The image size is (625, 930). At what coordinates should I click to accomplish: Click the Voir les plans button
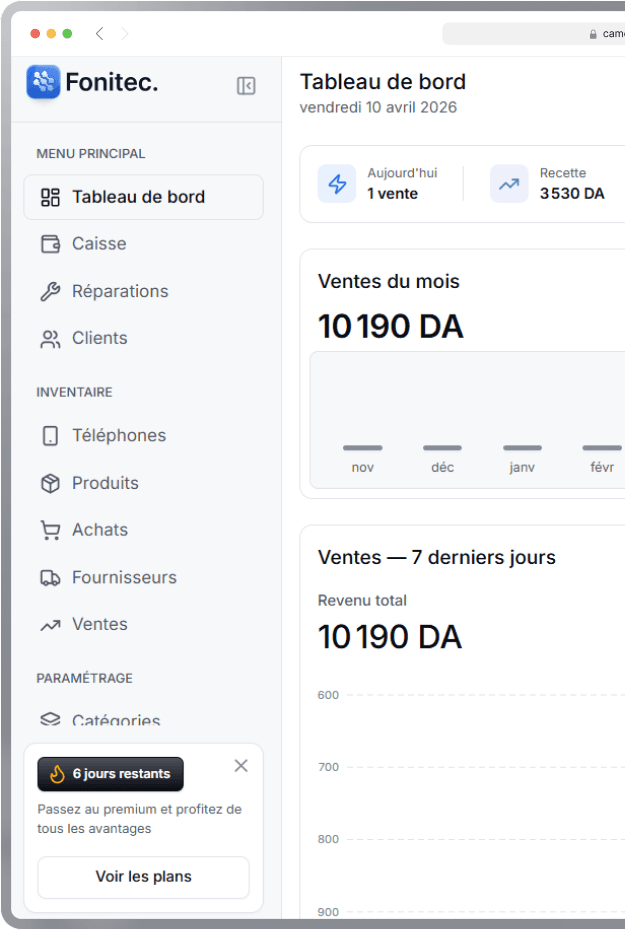click(x=142, y=877)
